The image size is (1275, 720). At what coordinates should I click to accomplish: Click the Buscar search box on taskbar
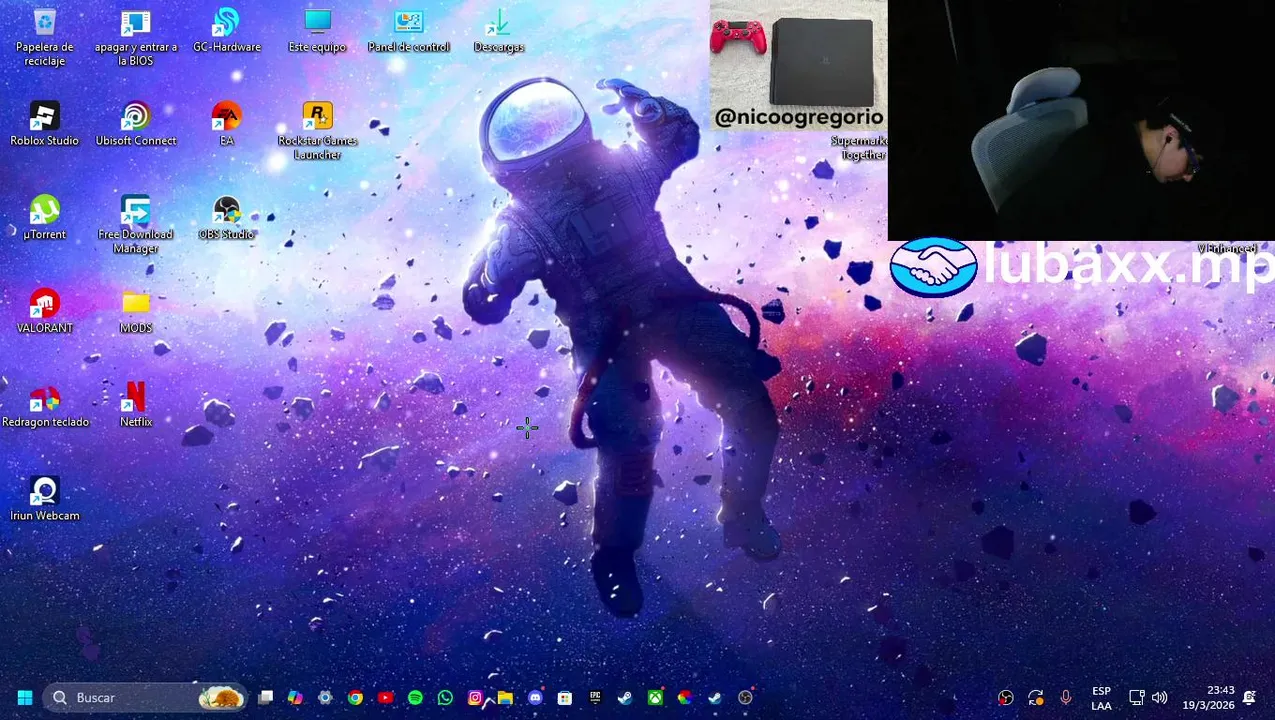click(x=145, y=698)
